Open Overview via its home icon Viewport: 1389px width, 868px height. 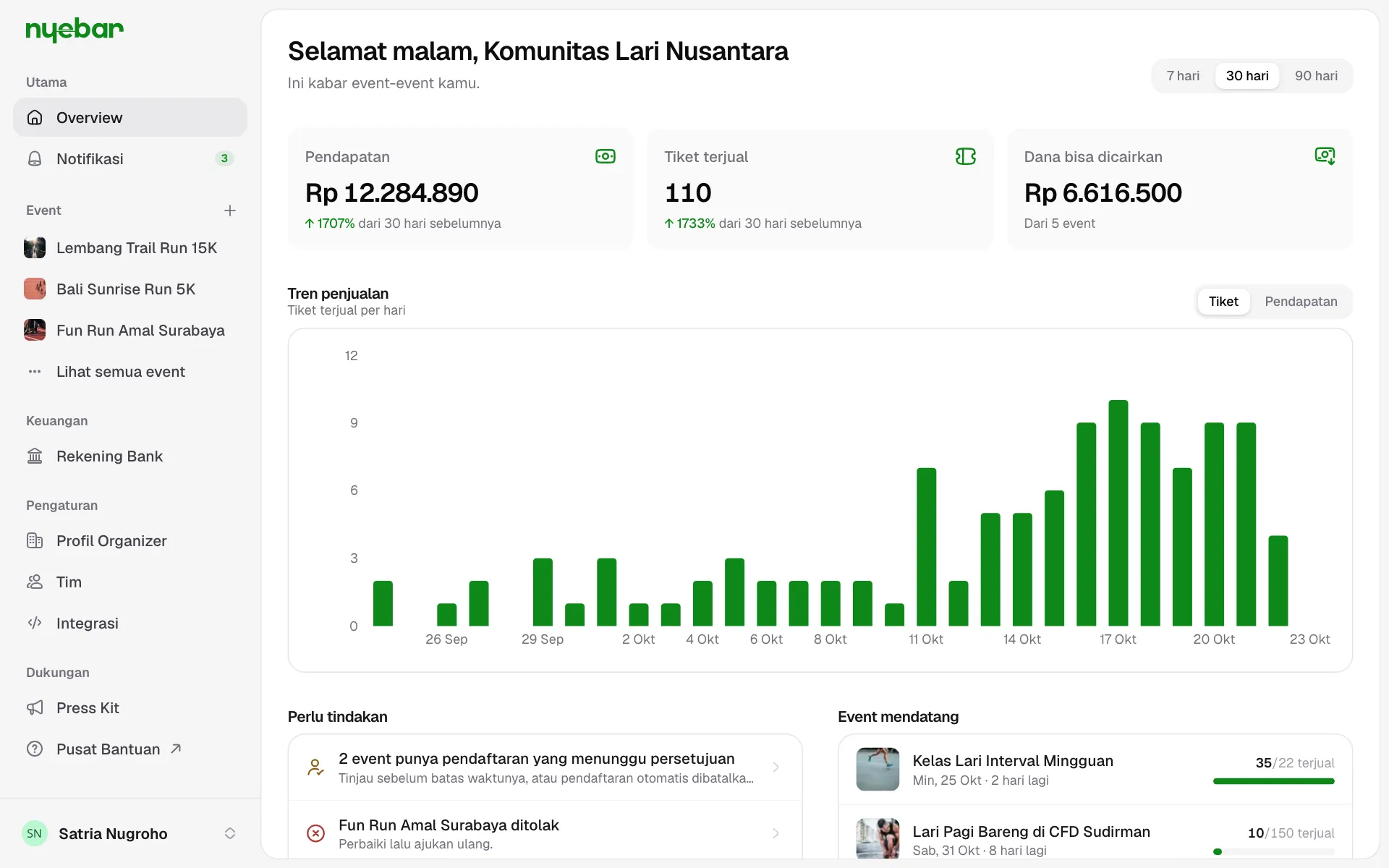click(35, 117)
